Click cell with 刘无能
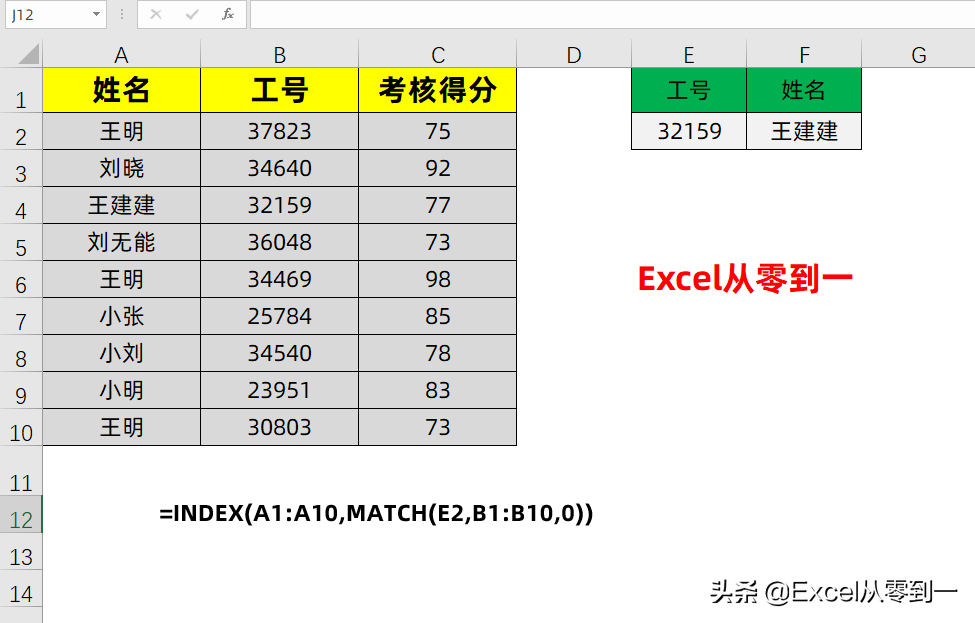975x623 pixels. (121, 242)
